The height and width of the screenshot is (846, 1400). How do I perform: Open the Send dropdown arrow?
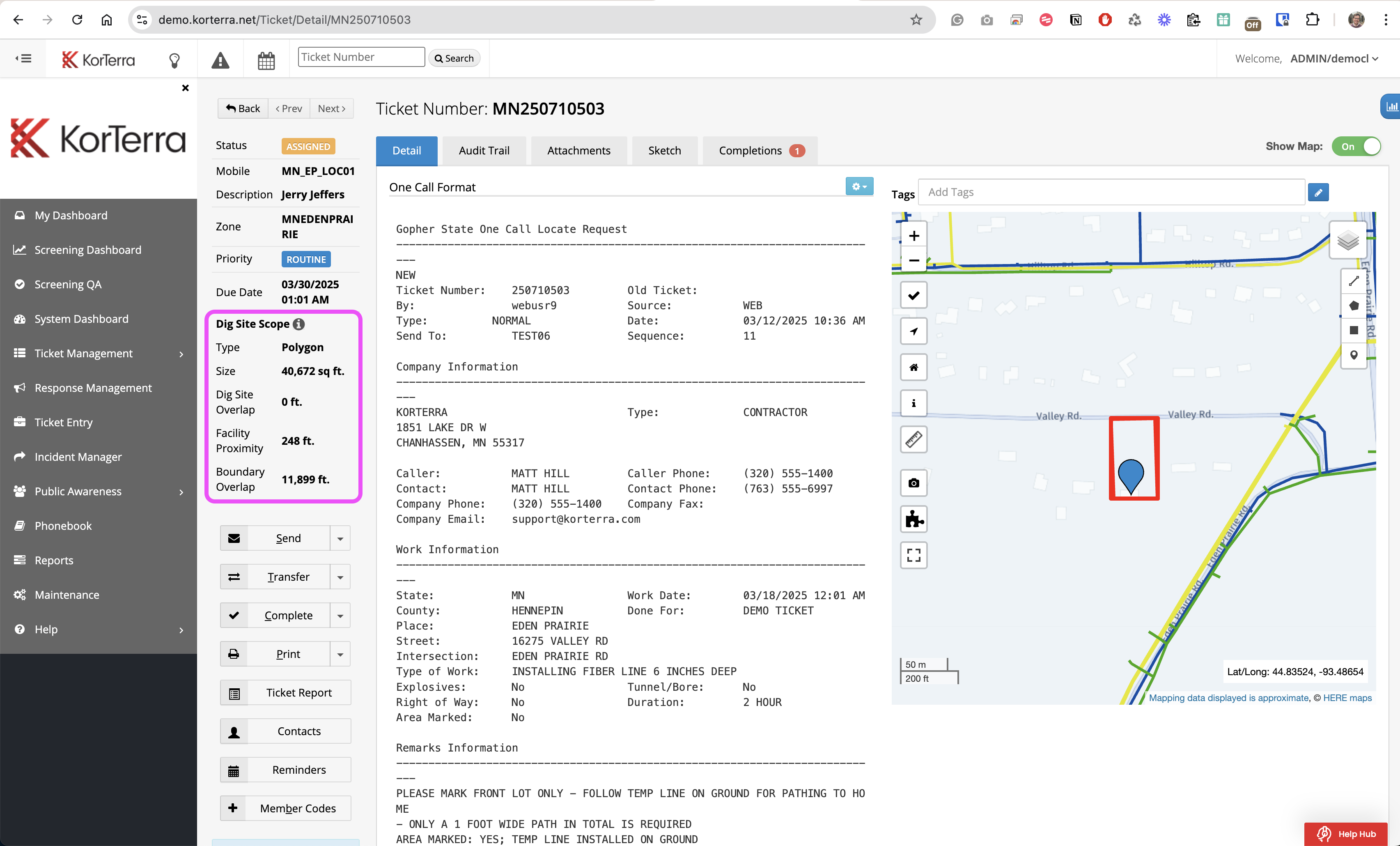[x=340, y=539]
